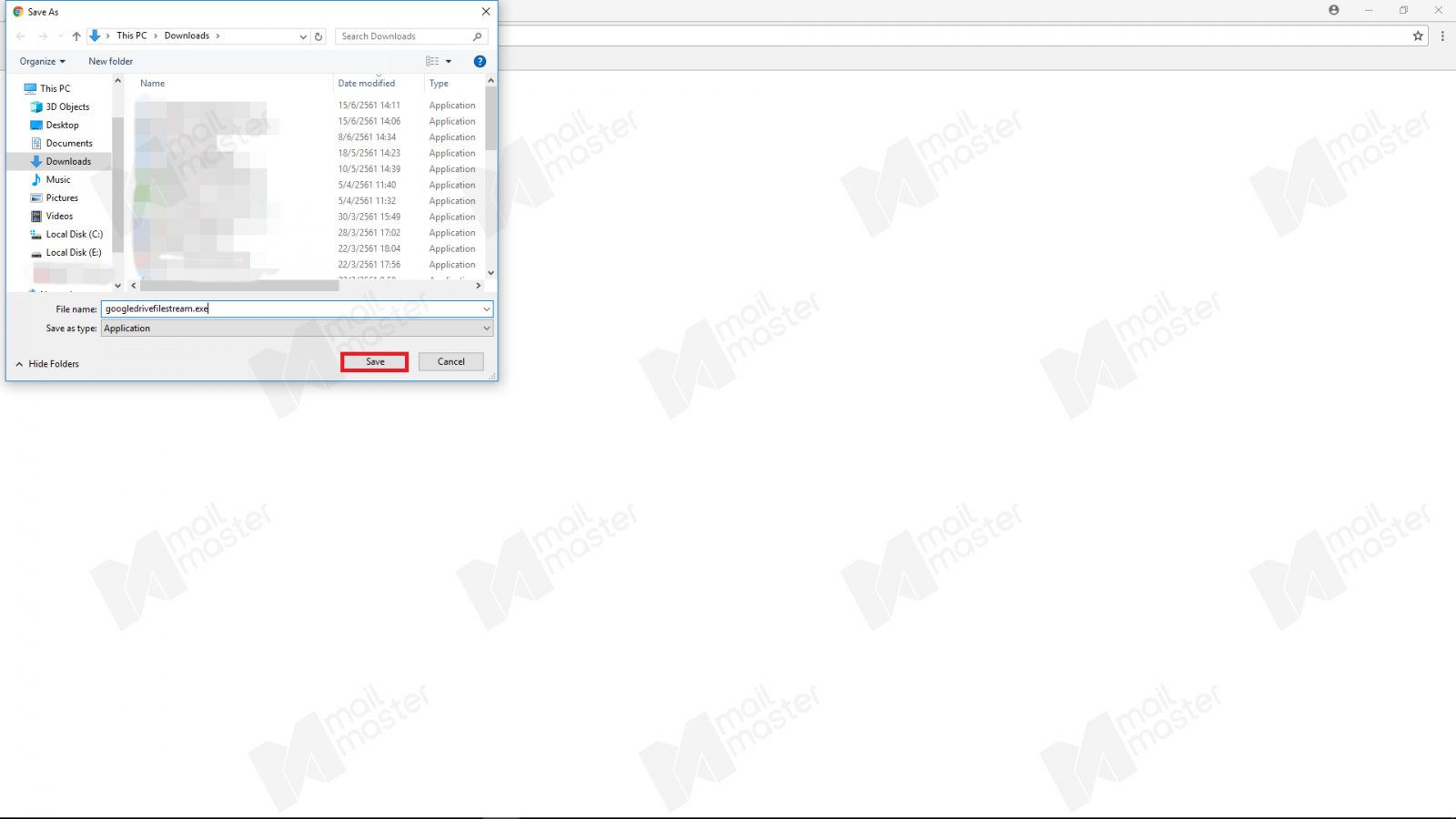The image size is (1456, 819).
Task: Expand the address bar path dropdown
Action: [303, 36]
